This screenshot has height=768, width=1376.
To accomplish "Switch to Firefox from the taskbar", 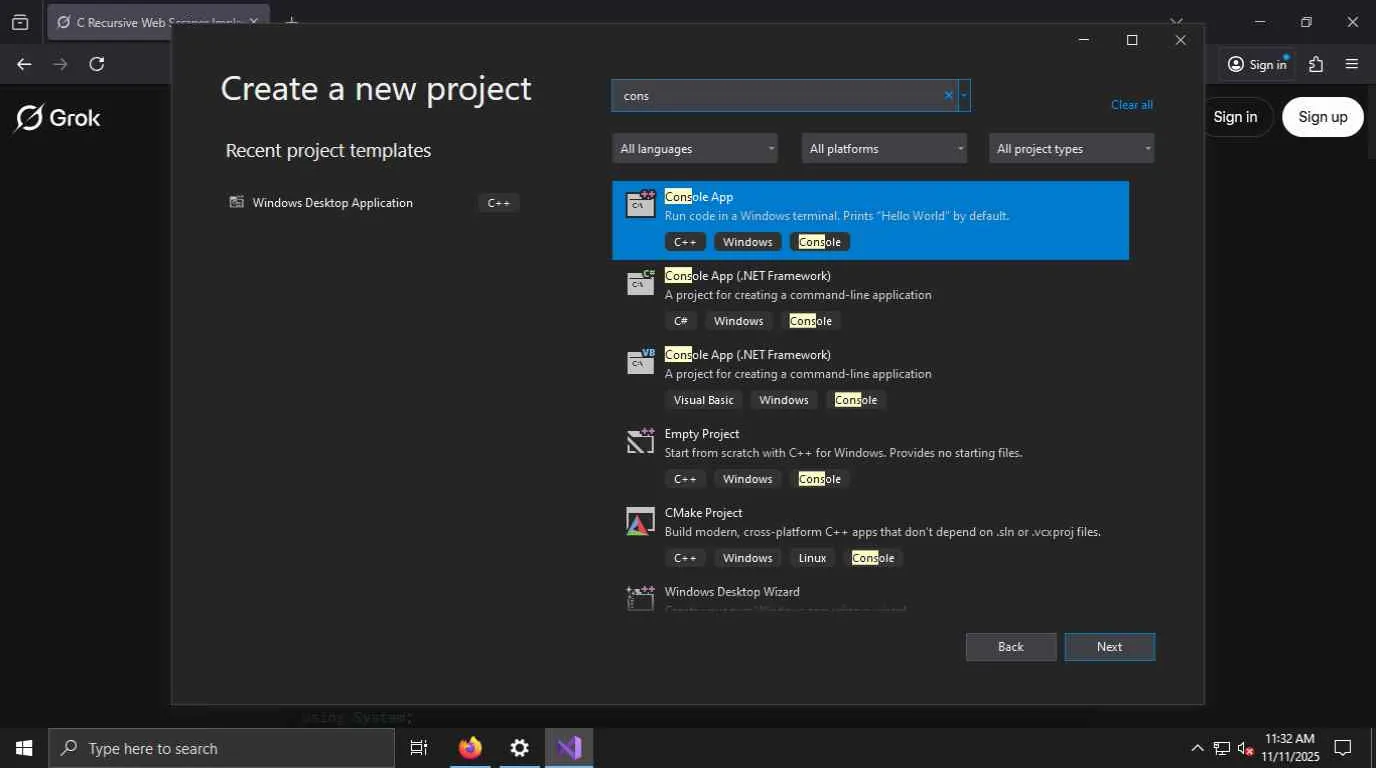I will pyautogui.click(x=470, y=748).
